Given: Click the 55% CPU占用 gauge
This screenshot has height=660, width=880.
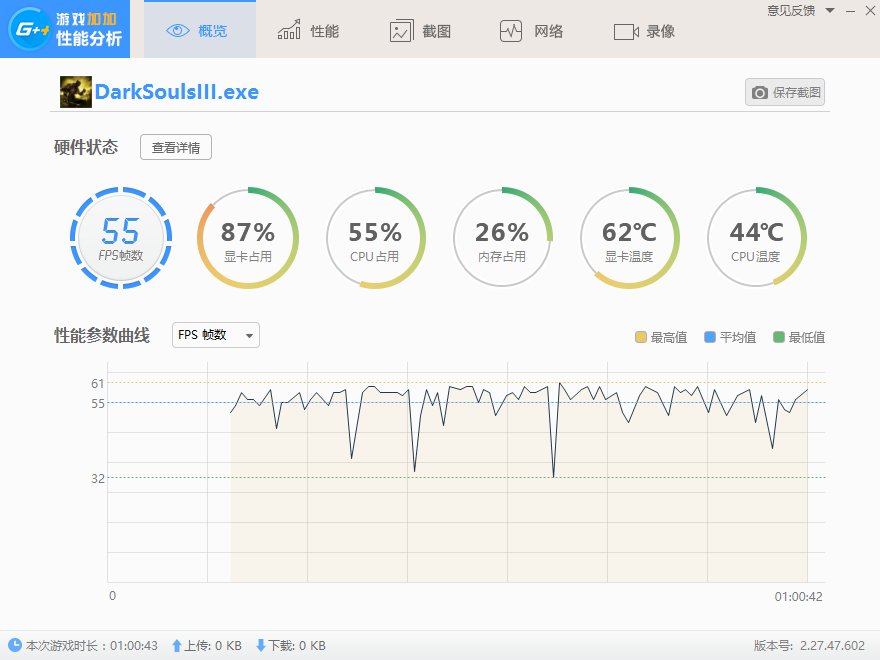Looking at the screenshot, I should pyautogui.click(x=375, y=238).
